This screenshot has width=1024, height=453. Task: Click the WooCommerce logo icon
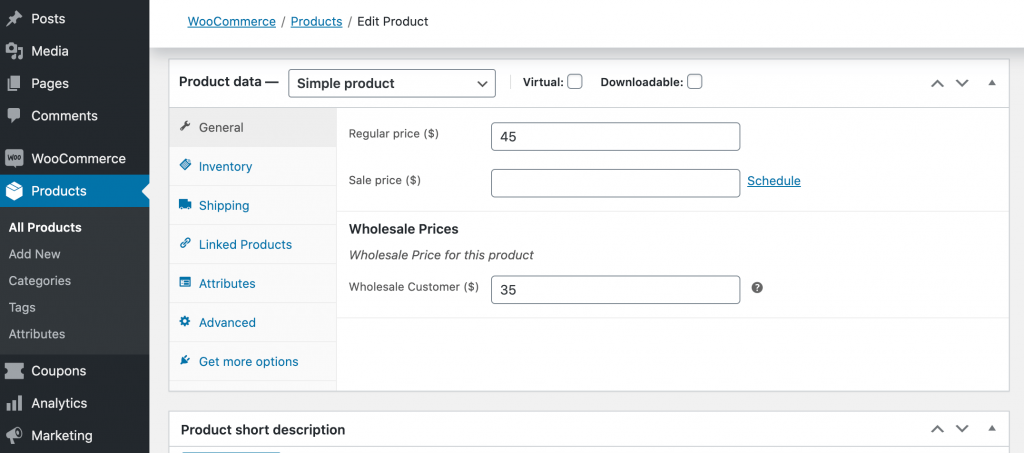coord(14,159)
